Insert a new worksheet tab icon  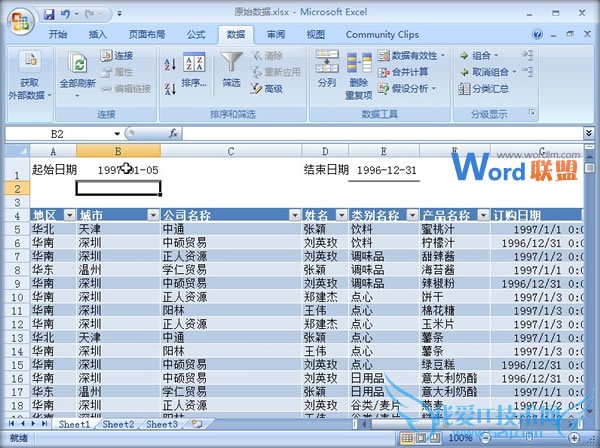pos(197,424)
